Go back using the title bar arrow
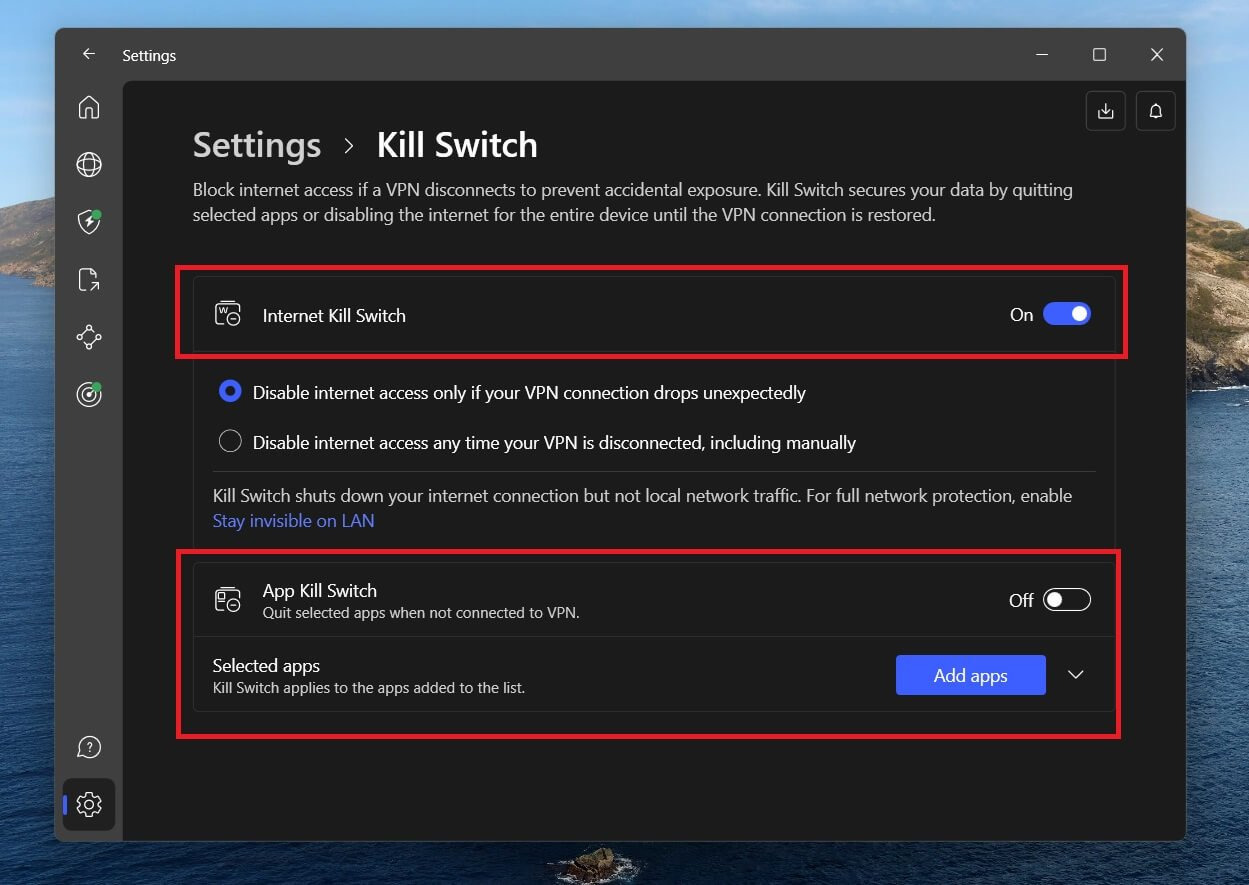The image size is (1249, 885). pyautogui.click(x=89, y=55)
